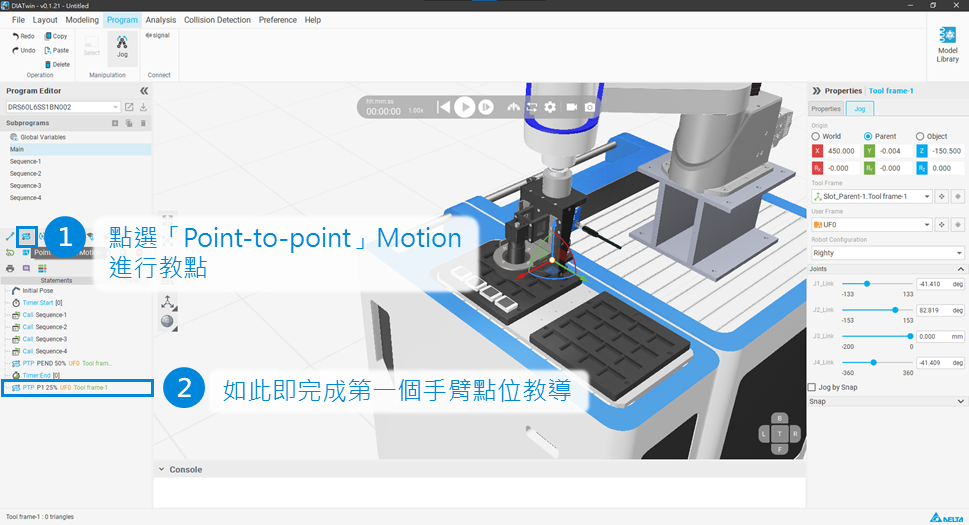Click the Z position value field -150.500
The image size is (969, 525).
pyautogui.click(x=946, y=151)
